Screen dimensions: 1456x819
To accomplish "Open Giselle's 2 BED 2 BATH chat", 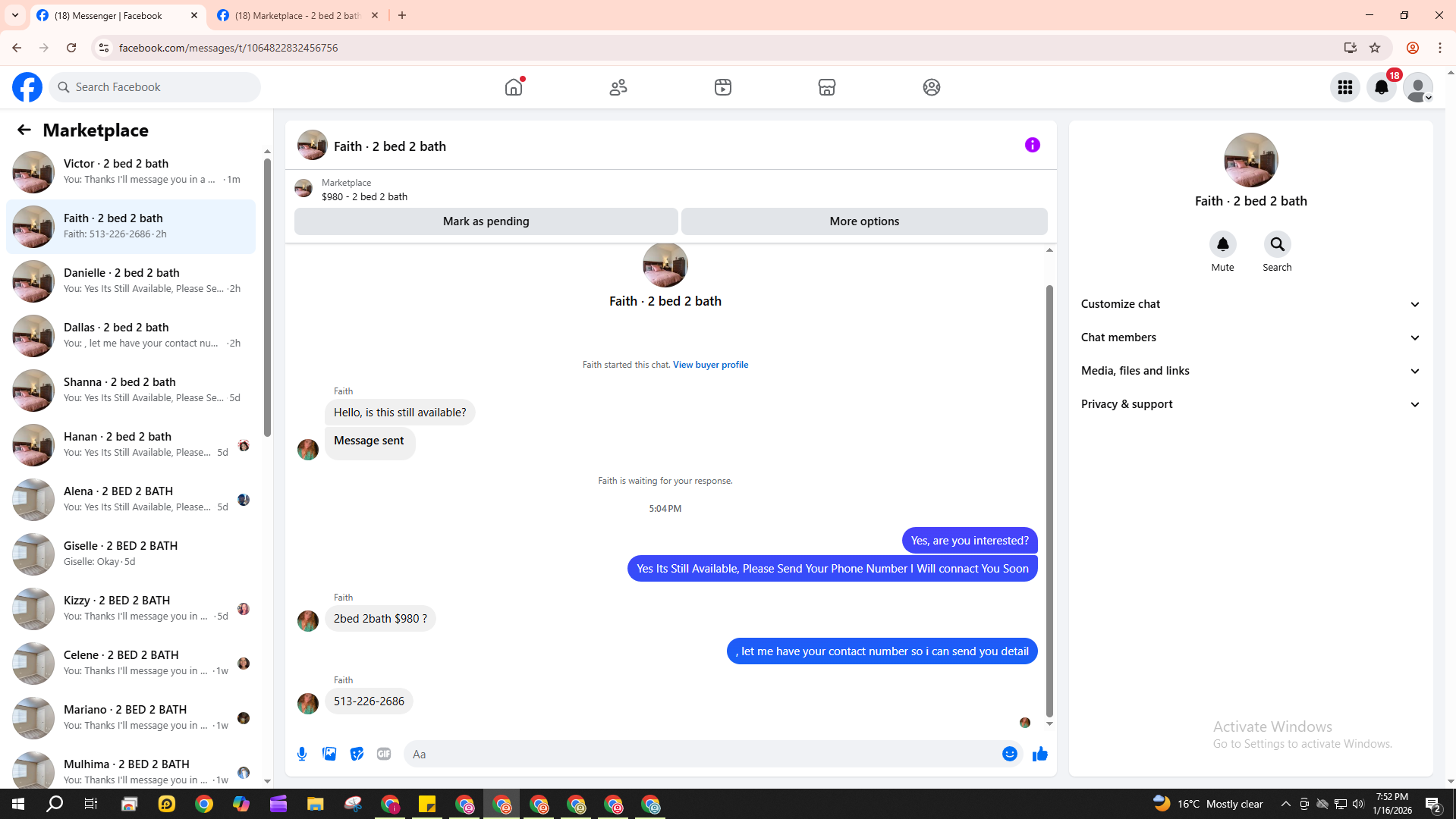I will tap(131, 554).
